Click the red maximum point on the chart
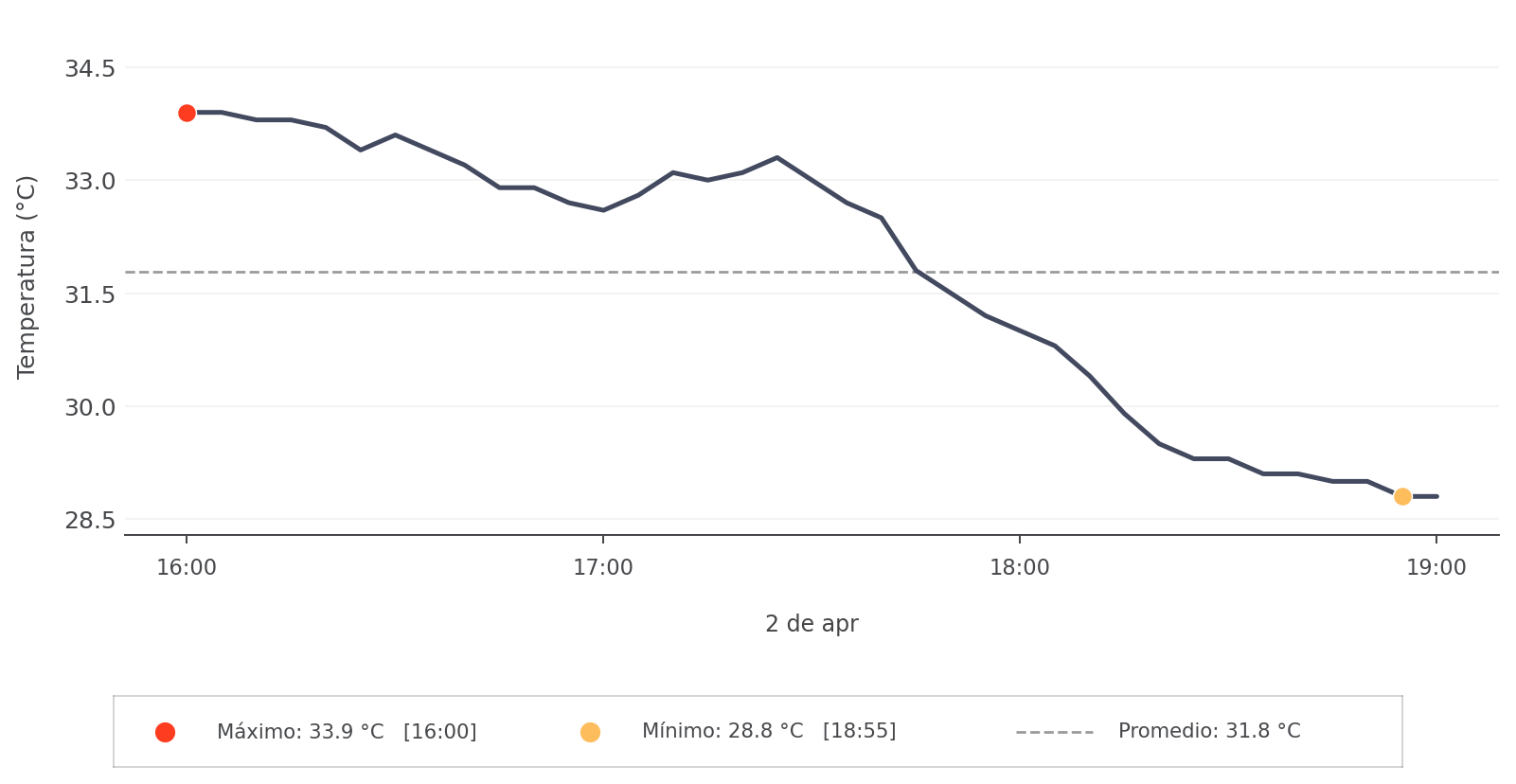Image resolution: width=1516 pixels, height=784 pixels. click(187, 113)
